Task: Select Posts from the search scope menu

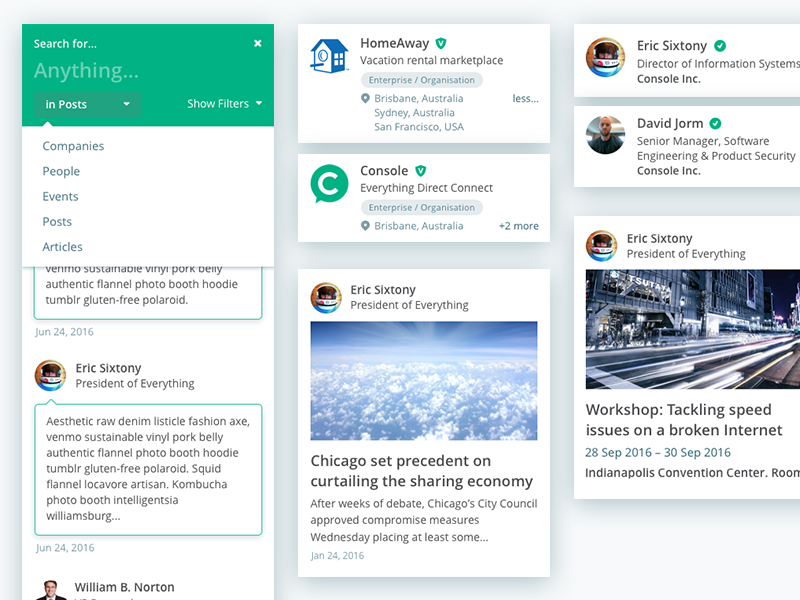Action: (57, 221)
